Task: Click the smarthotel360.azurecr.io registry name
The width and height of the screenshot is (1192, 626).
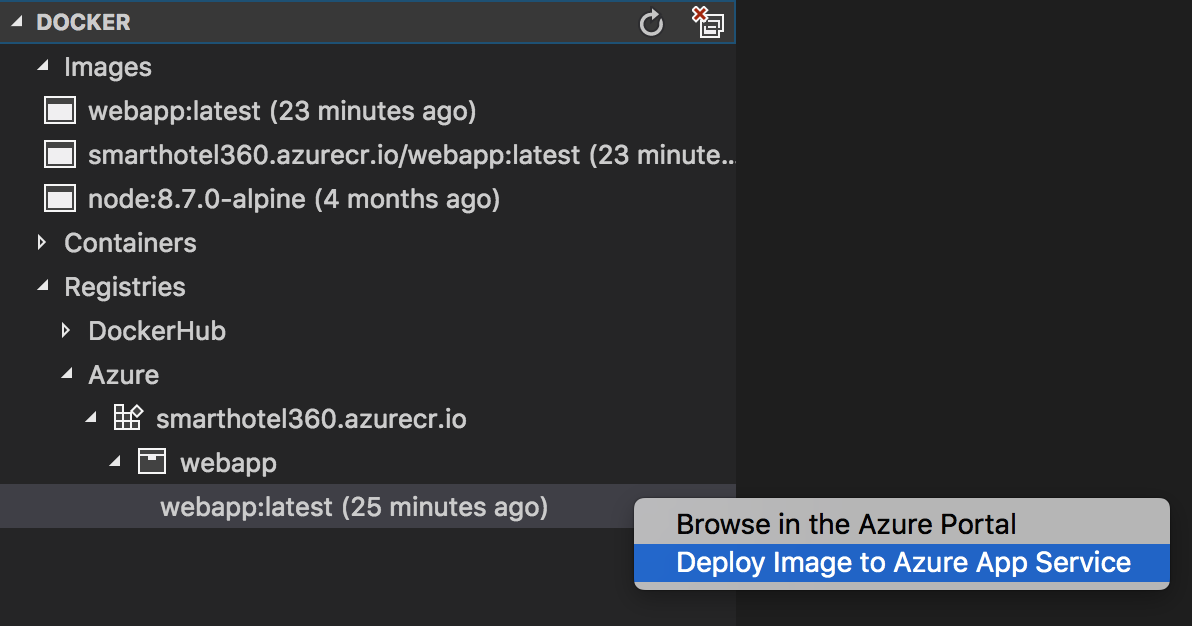Action: coord(311,419)
